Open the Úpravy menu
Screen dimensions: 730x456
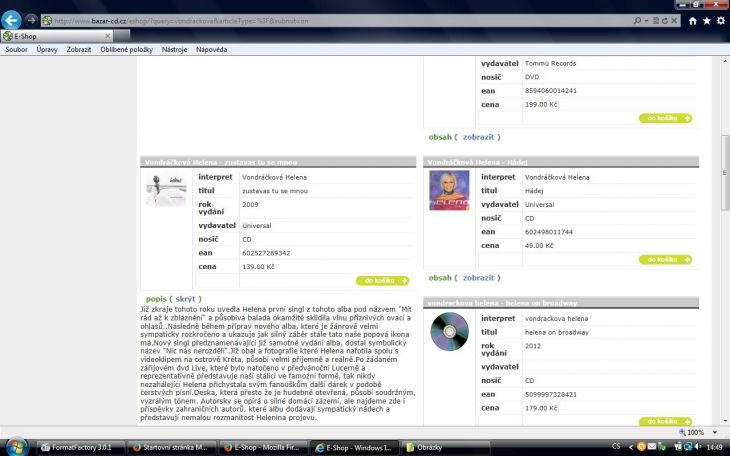[47, 49]
